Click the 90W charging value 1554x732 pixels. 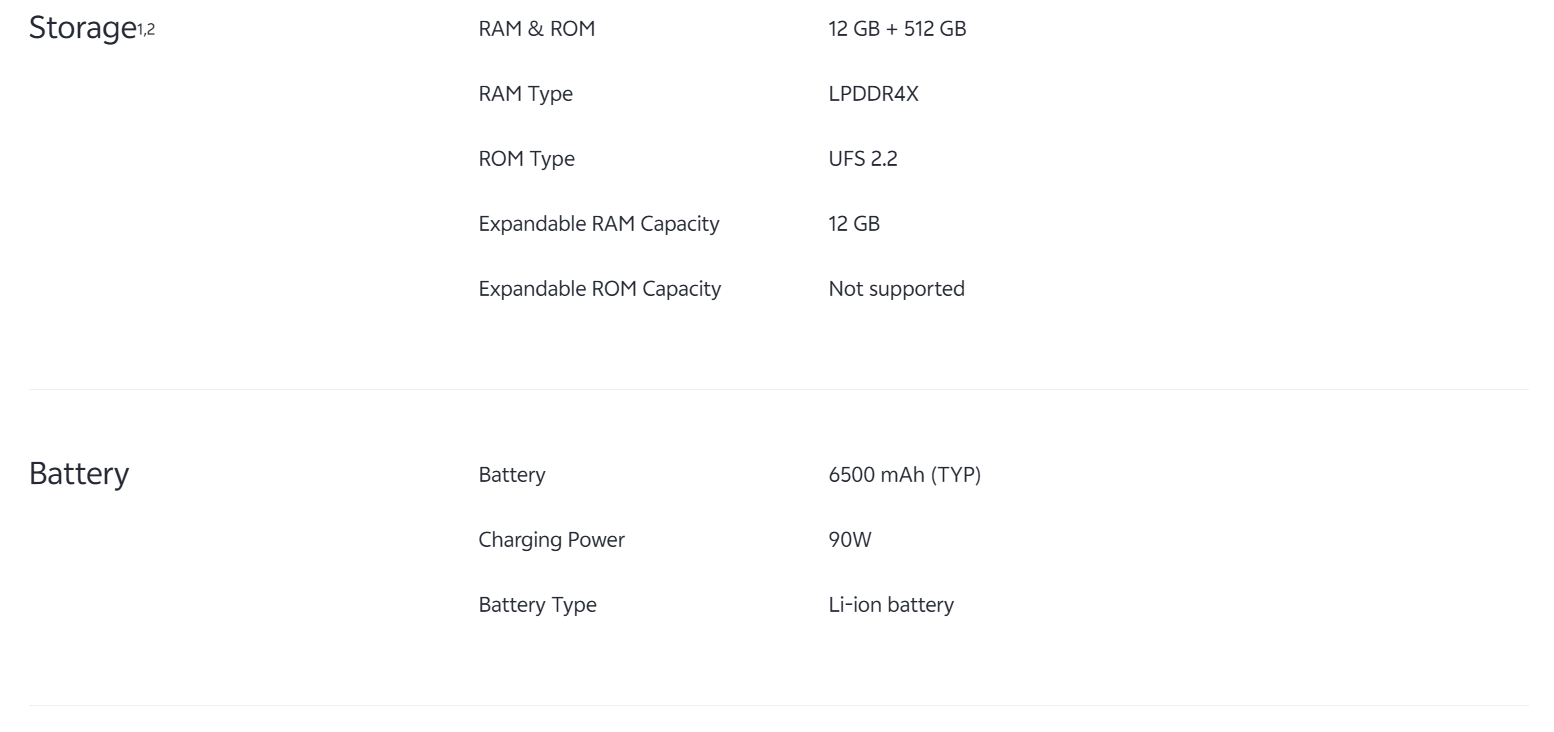[x=849, y=540]
